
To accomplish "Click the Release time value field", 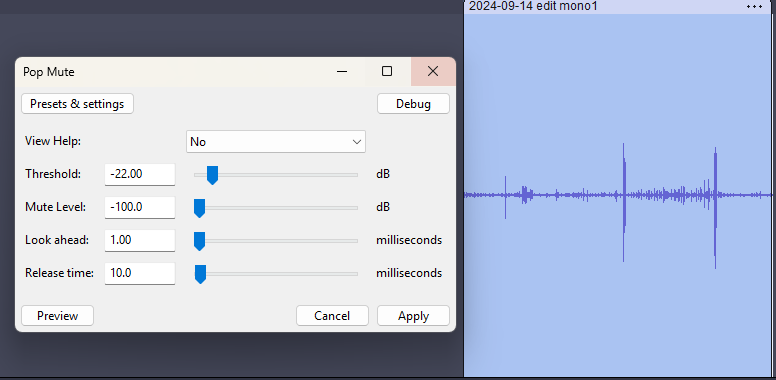I will coord(140,273).
